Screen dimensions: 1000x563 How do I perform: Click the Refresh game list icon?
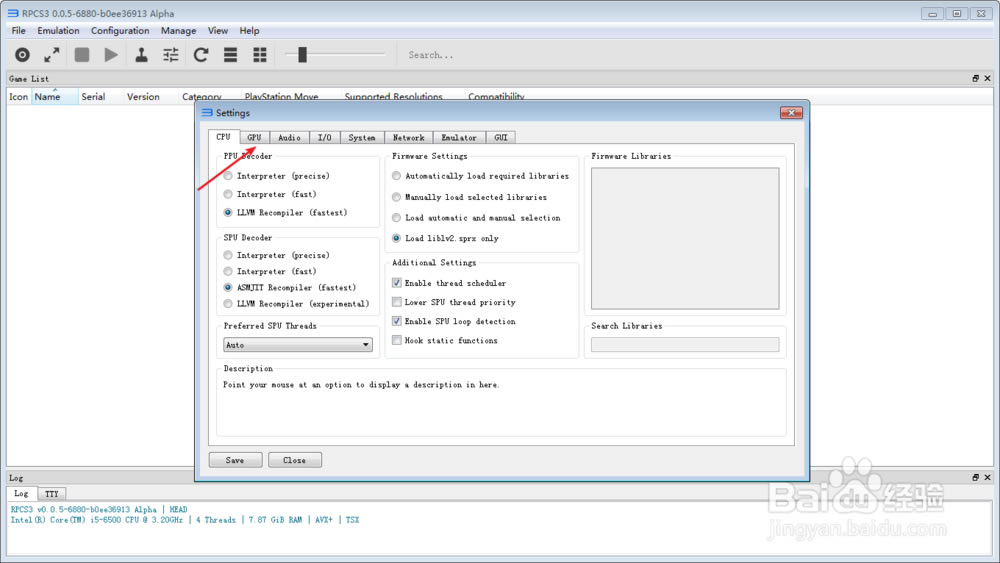click(201, 55)
